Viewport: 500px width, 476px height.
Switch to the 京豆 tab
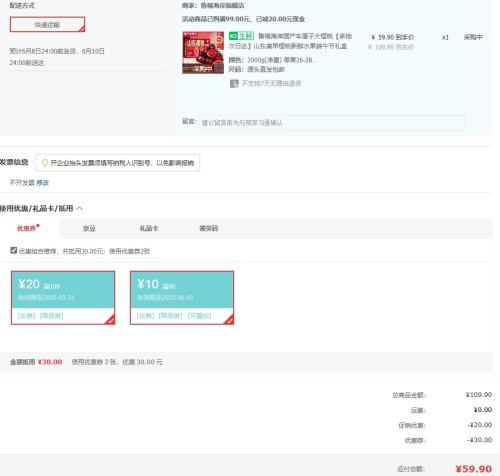89,228
